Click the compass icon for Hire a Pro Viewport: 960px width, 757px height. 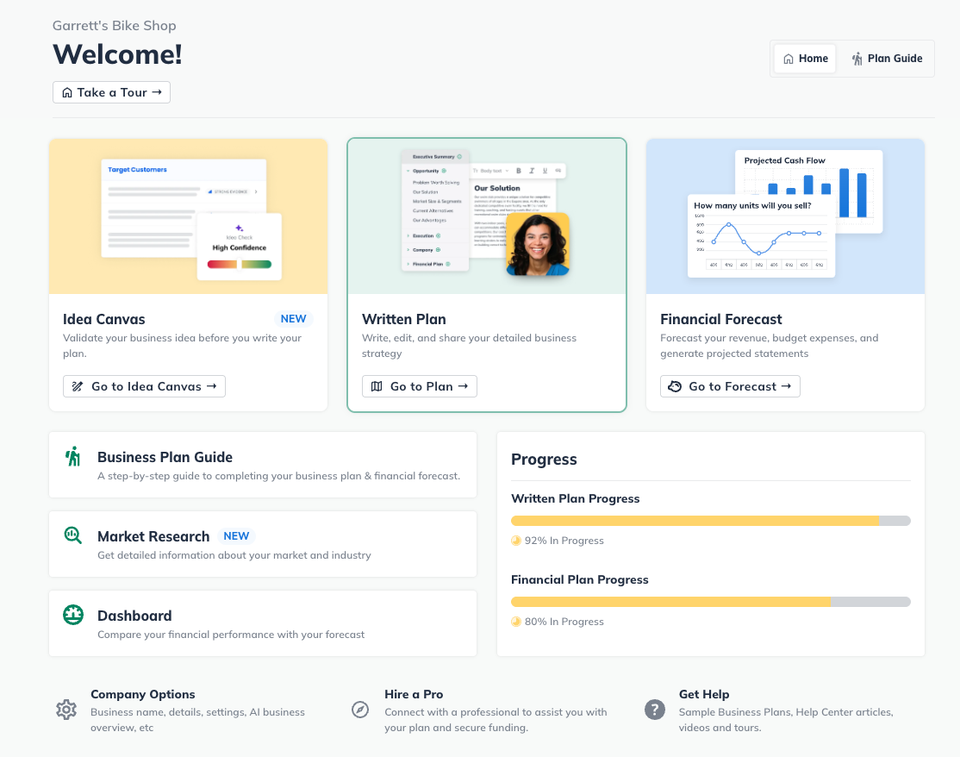coord(360,709)
